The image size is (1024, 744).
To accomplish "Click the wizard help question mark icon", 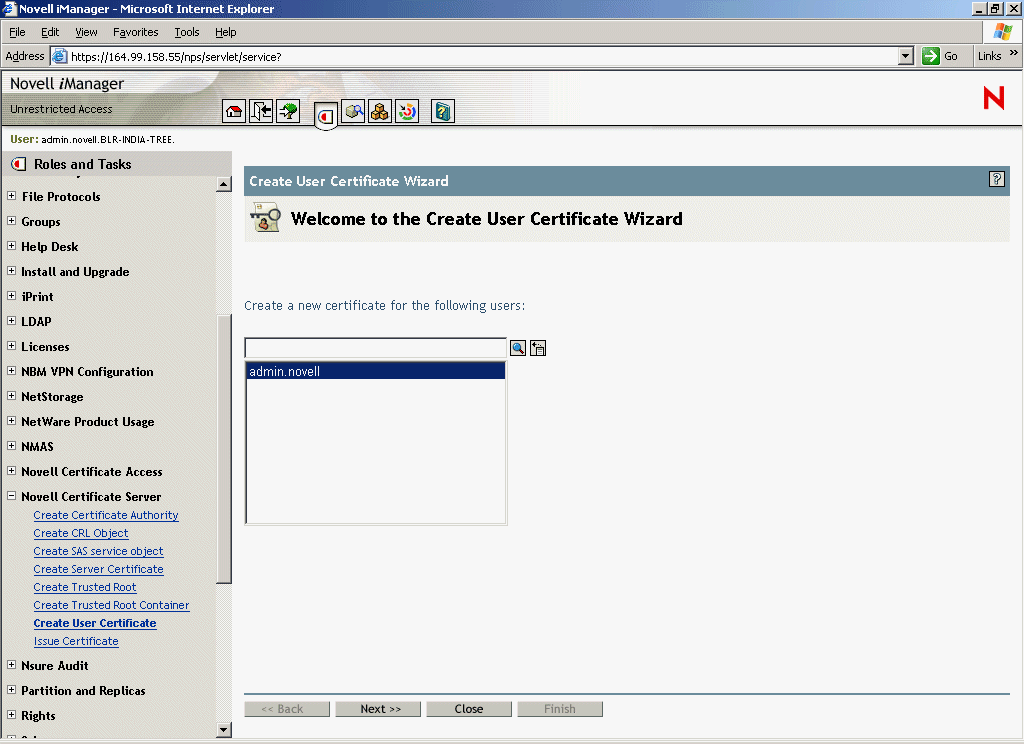I will pos(997,179).
